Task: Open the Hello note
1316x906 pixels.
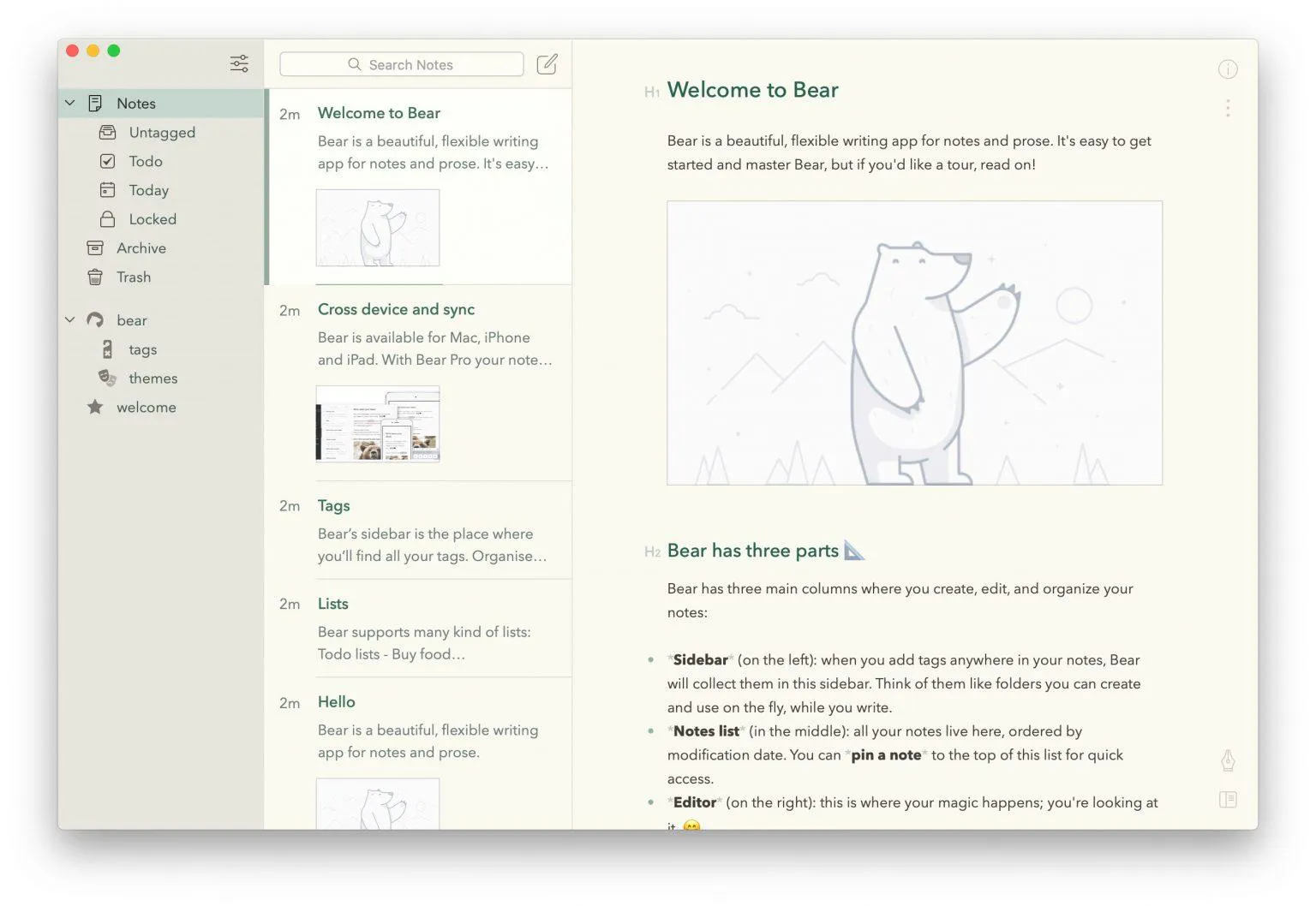Action: pos(418,754)
